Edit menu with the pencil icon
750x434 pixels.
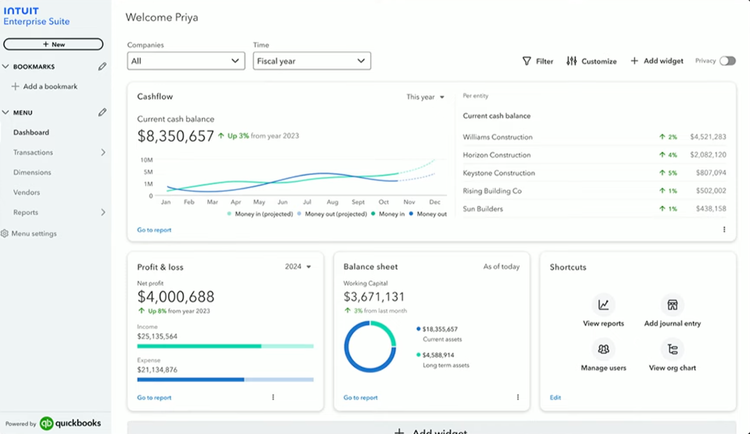(102, 112)
